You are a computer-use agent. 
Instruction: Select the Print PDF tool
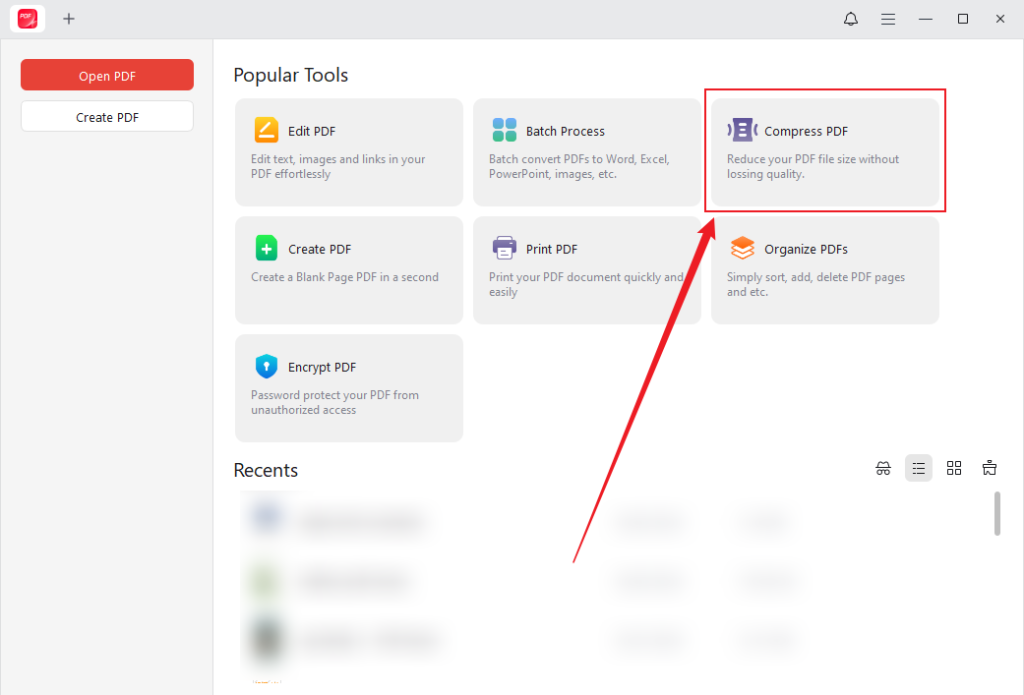(586, 268)
